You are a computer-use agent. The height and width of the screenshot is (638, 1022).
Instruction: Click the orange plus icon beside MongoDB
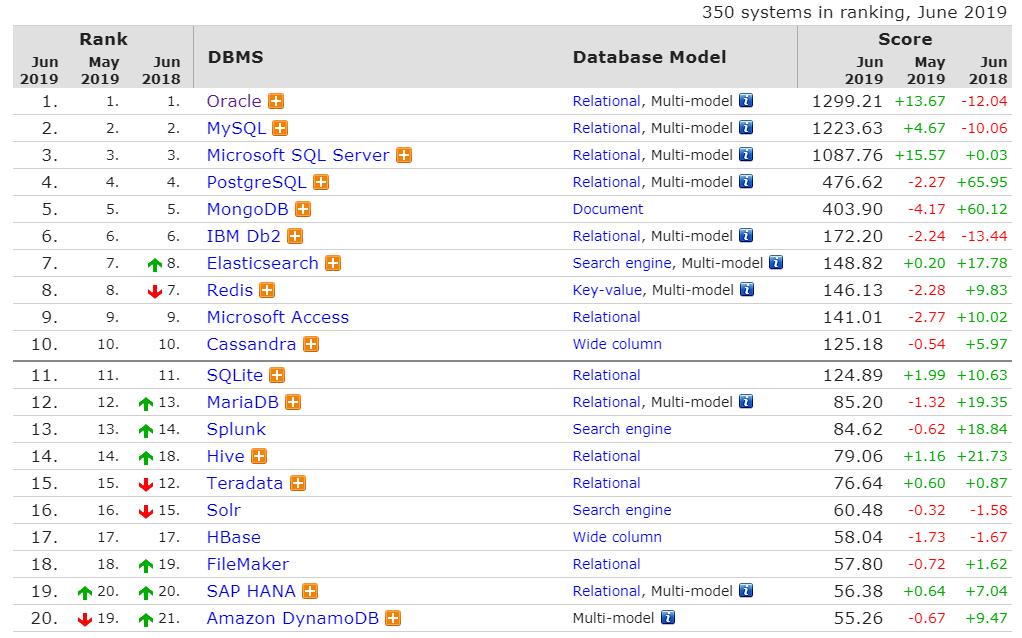303,209
